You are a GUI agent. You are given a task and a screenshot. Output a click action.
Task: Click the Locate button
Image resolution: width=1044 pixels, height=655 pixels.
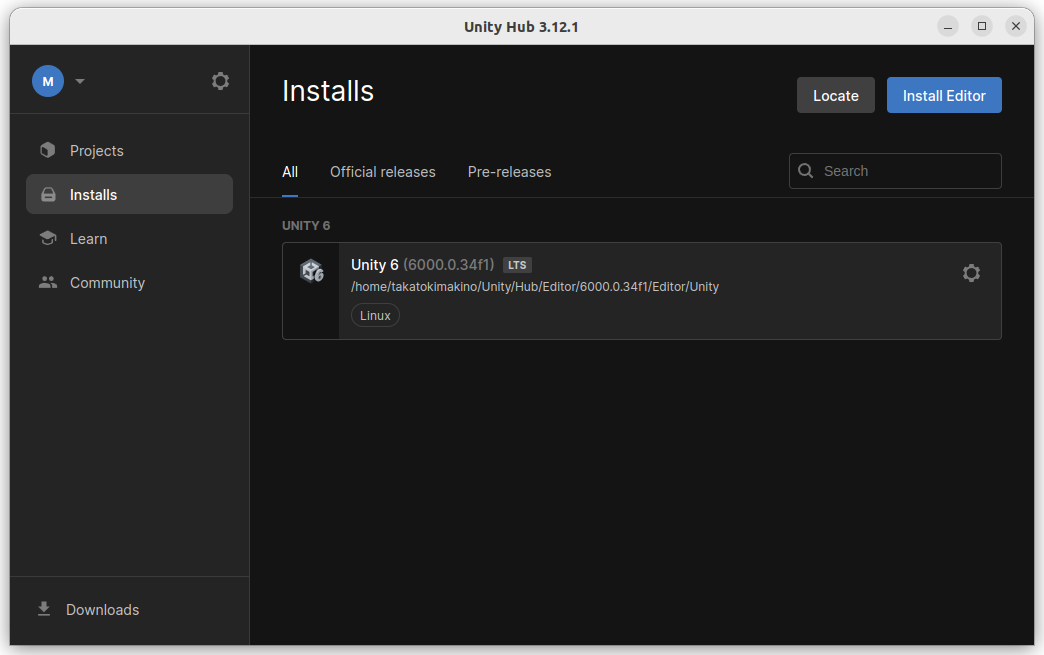point(836,95)
